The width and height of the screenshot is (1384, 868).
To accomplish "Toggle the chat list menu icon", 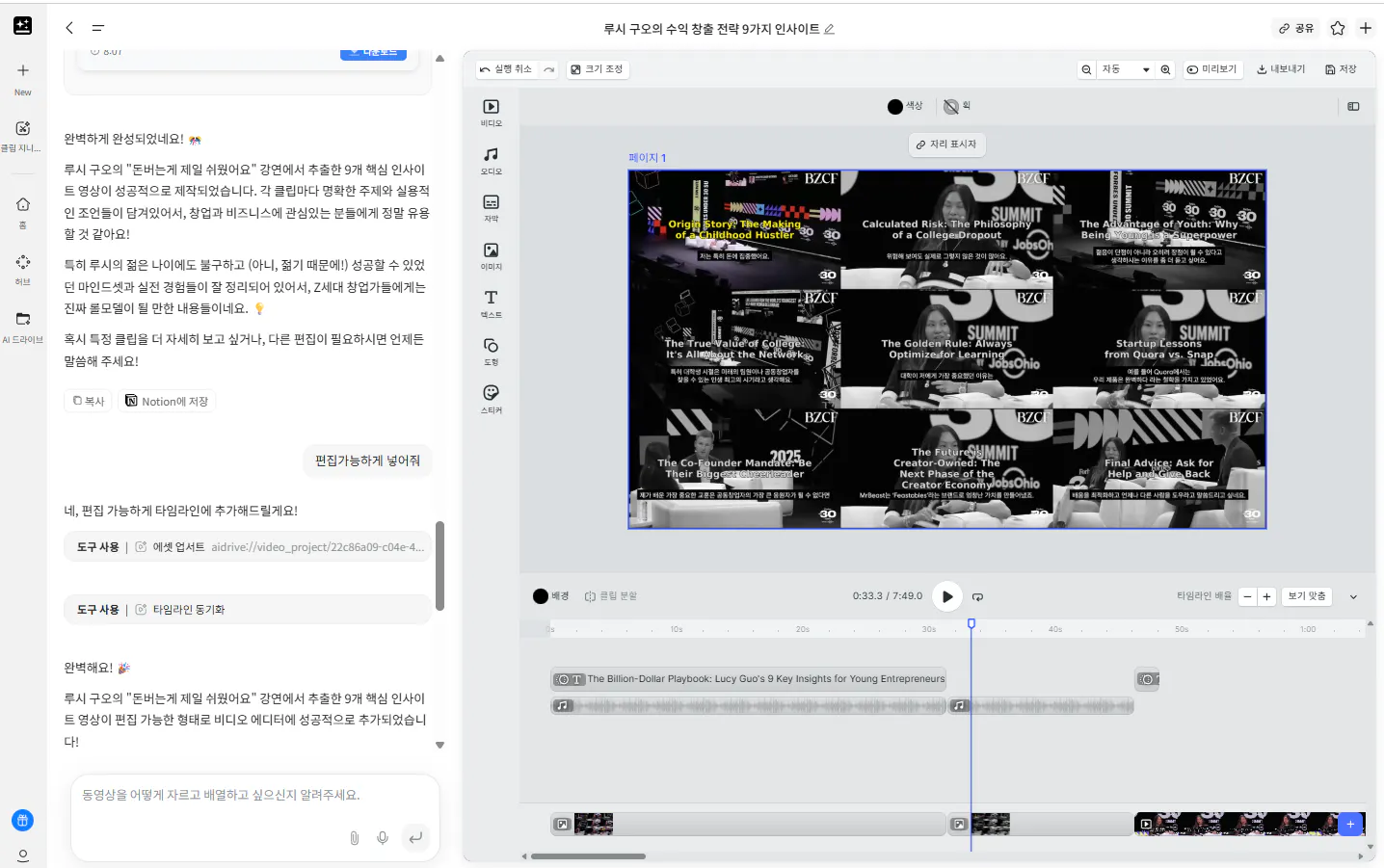I will tap(97, 28).
